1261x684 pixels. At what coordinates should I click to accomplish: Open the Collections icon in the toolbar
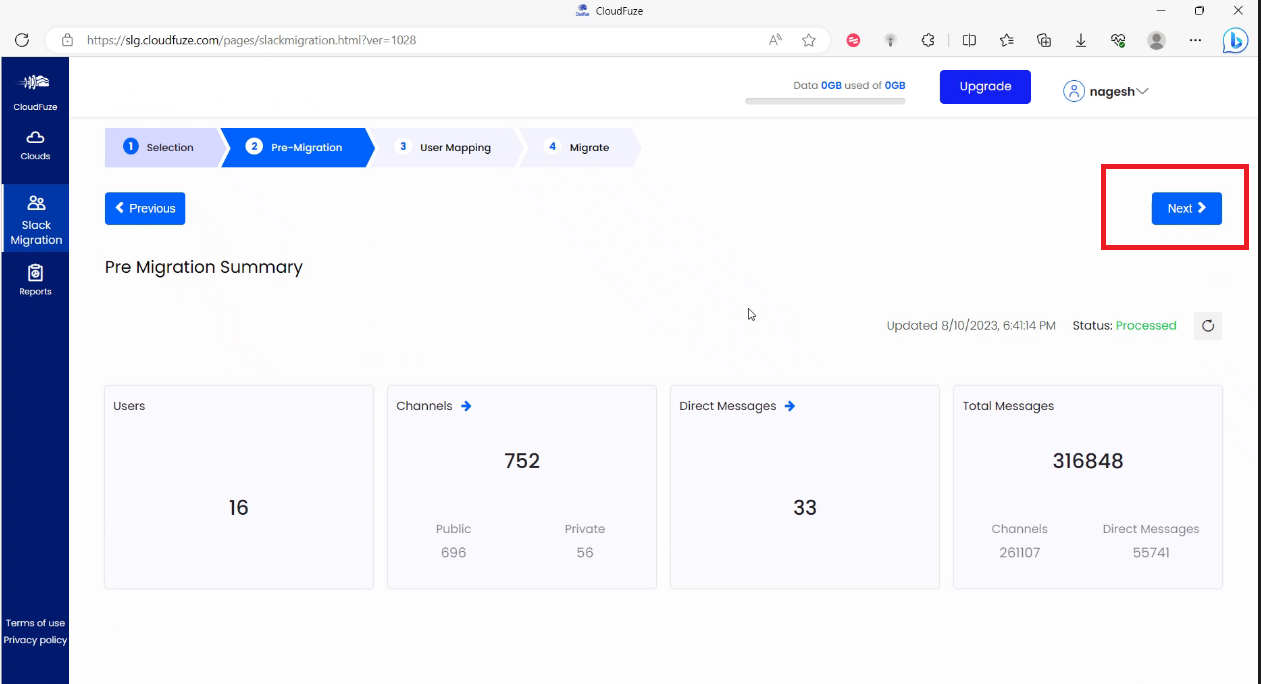[x=1044, y=40]
